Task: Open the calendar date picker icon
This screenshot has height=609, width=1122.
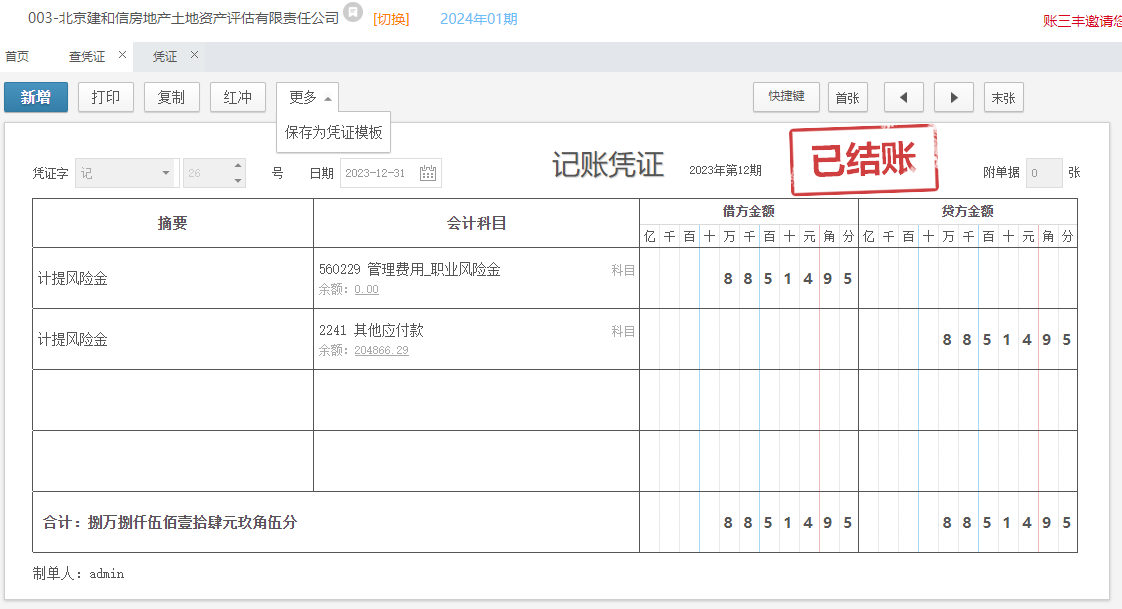Action: coord(428,173)
